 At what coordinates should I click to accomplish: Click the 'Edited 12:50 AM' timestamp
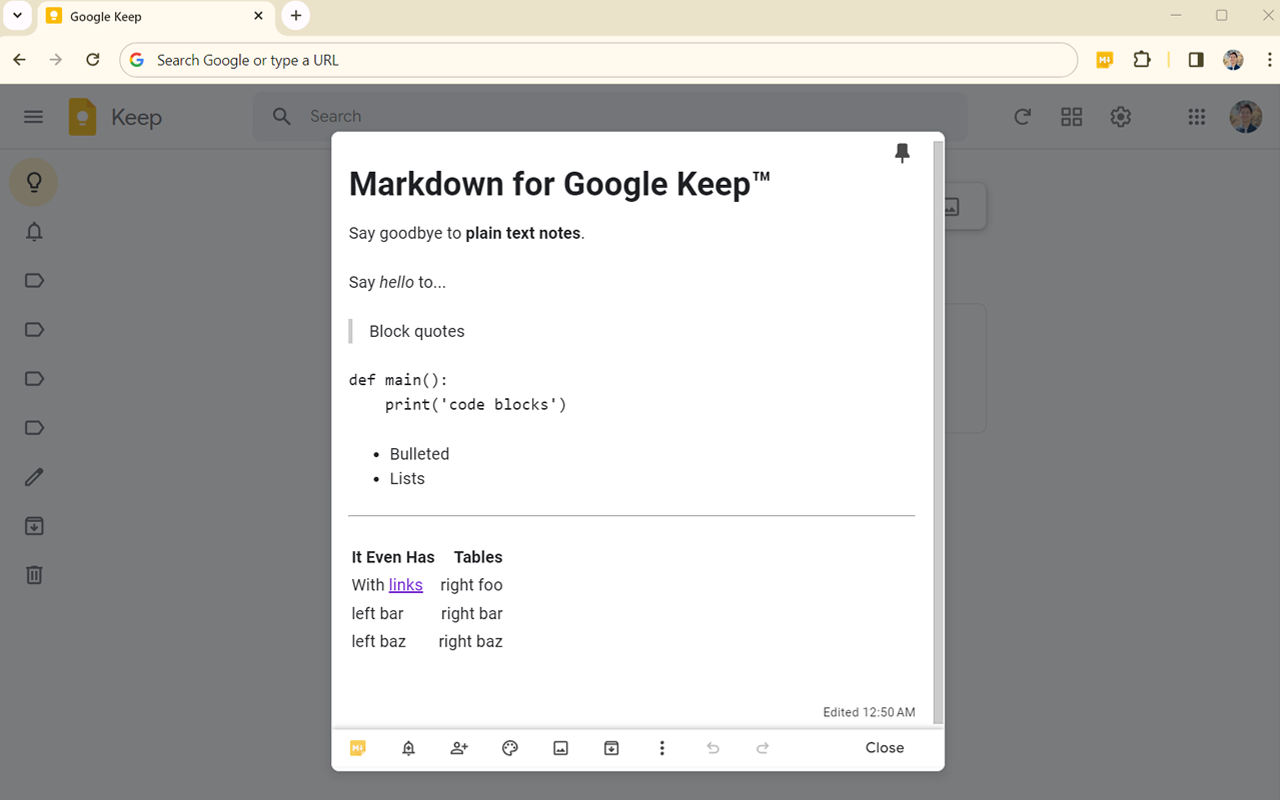(869, 712)
